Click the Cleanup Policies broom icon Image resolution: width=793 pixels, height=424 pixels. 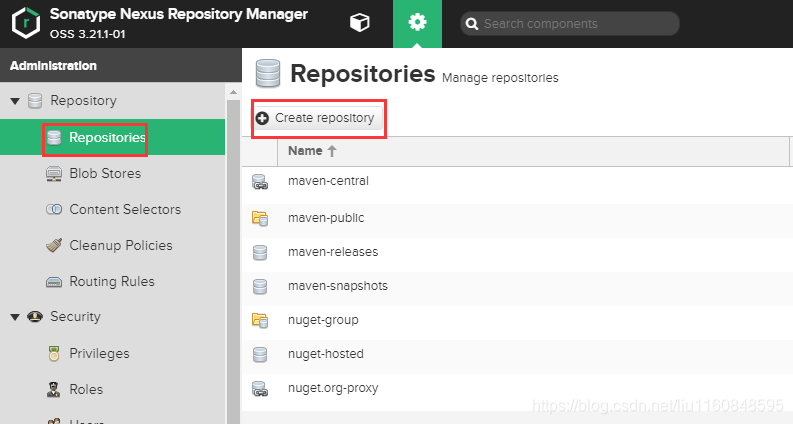[x=54, y=245]
